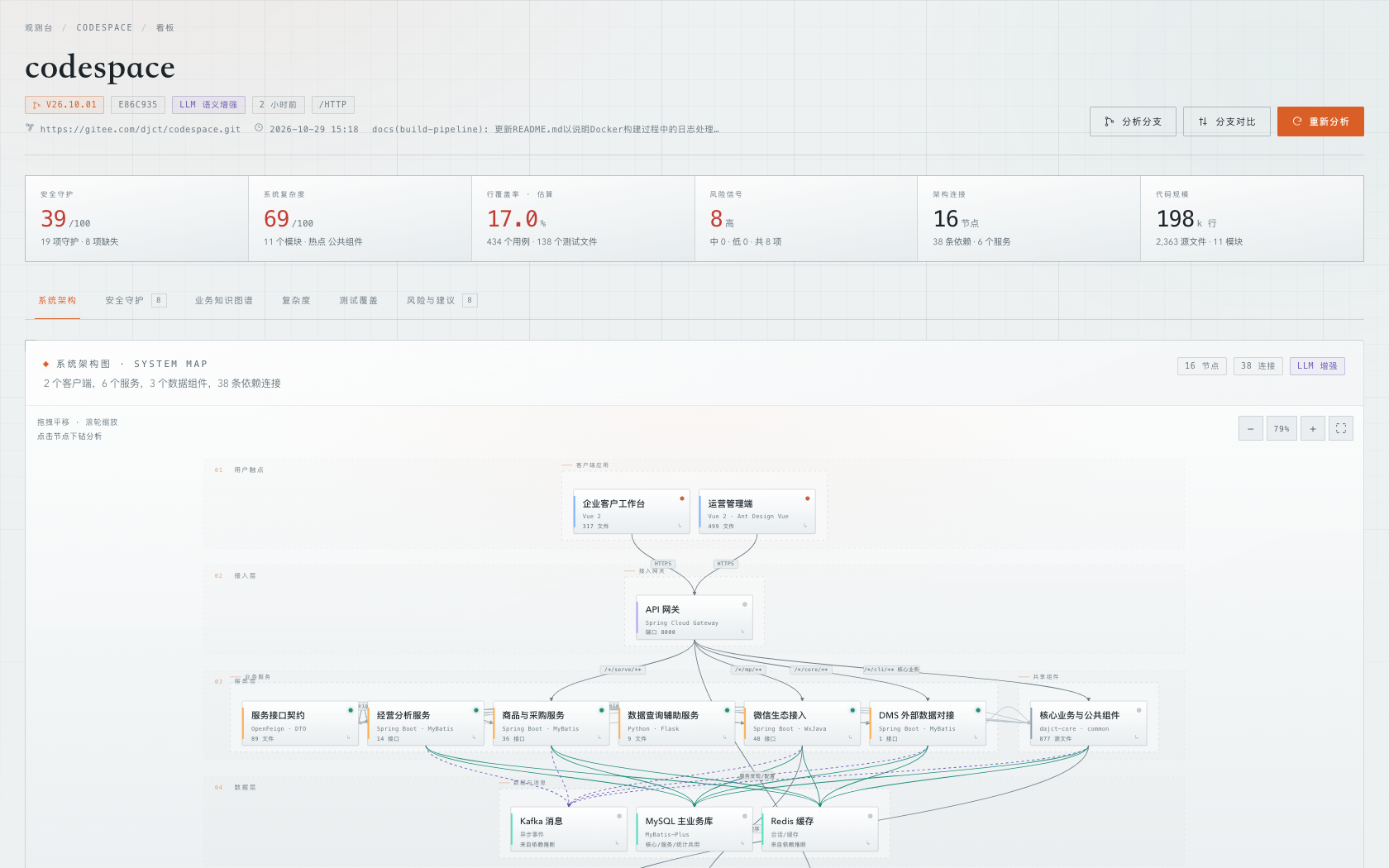Click the 16 节点 chip
This screenshot has height=868, width=1389.
[x=1201, y=365]
